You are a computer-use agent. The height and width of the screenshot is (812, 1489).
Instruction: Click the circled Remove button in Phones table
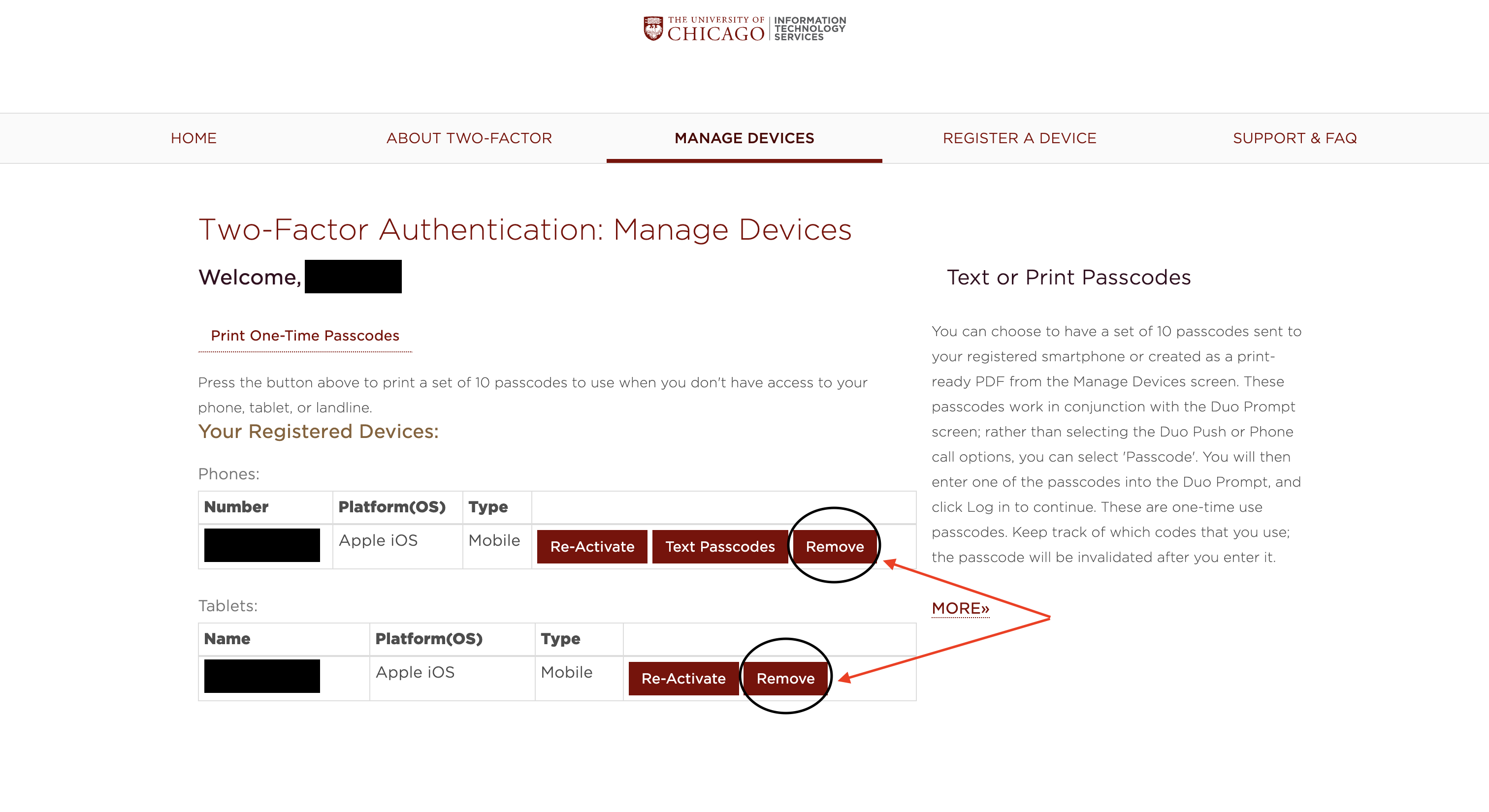point(834,546)
